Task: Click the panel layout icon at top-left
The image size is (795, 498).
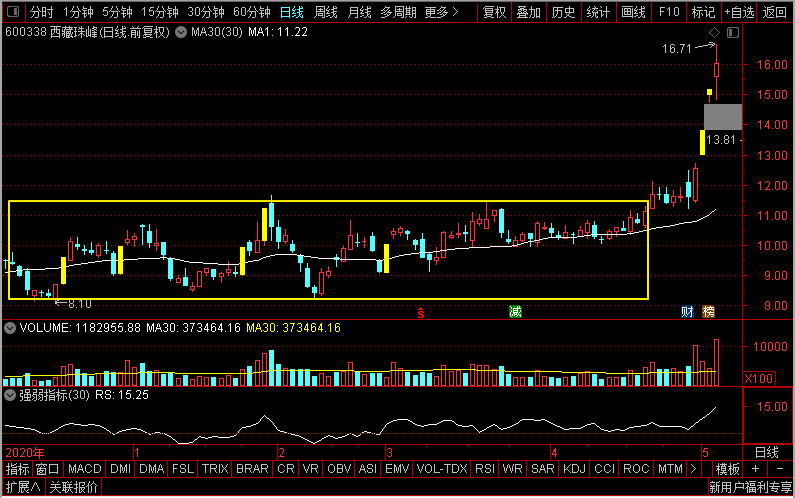Action: 13,11
